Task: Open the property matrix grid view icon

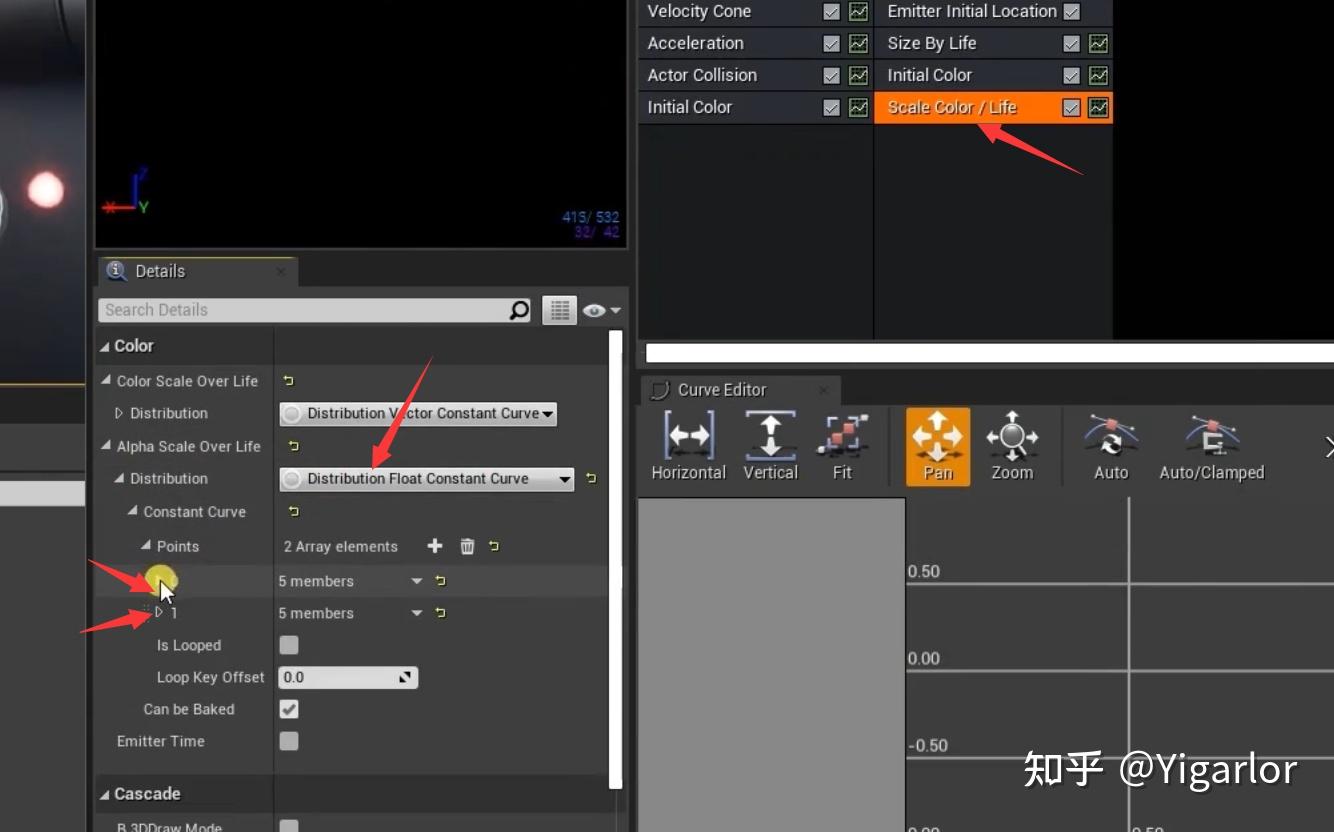Action: (x=559, y=310)
